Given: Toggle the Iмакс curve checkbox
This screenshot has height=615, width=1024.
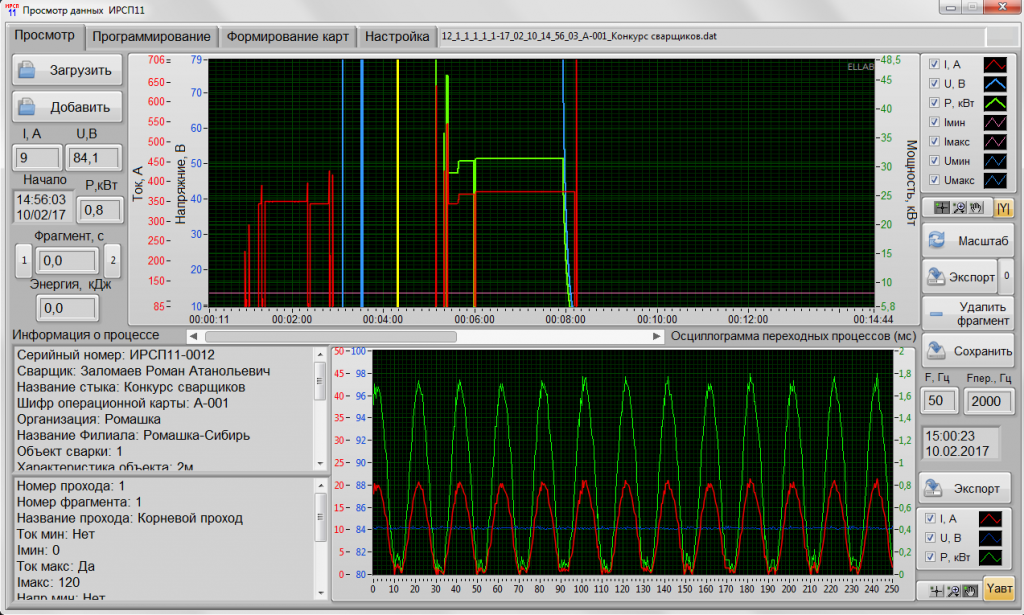Looking at the screenshot, I should [x=934, y=142].
